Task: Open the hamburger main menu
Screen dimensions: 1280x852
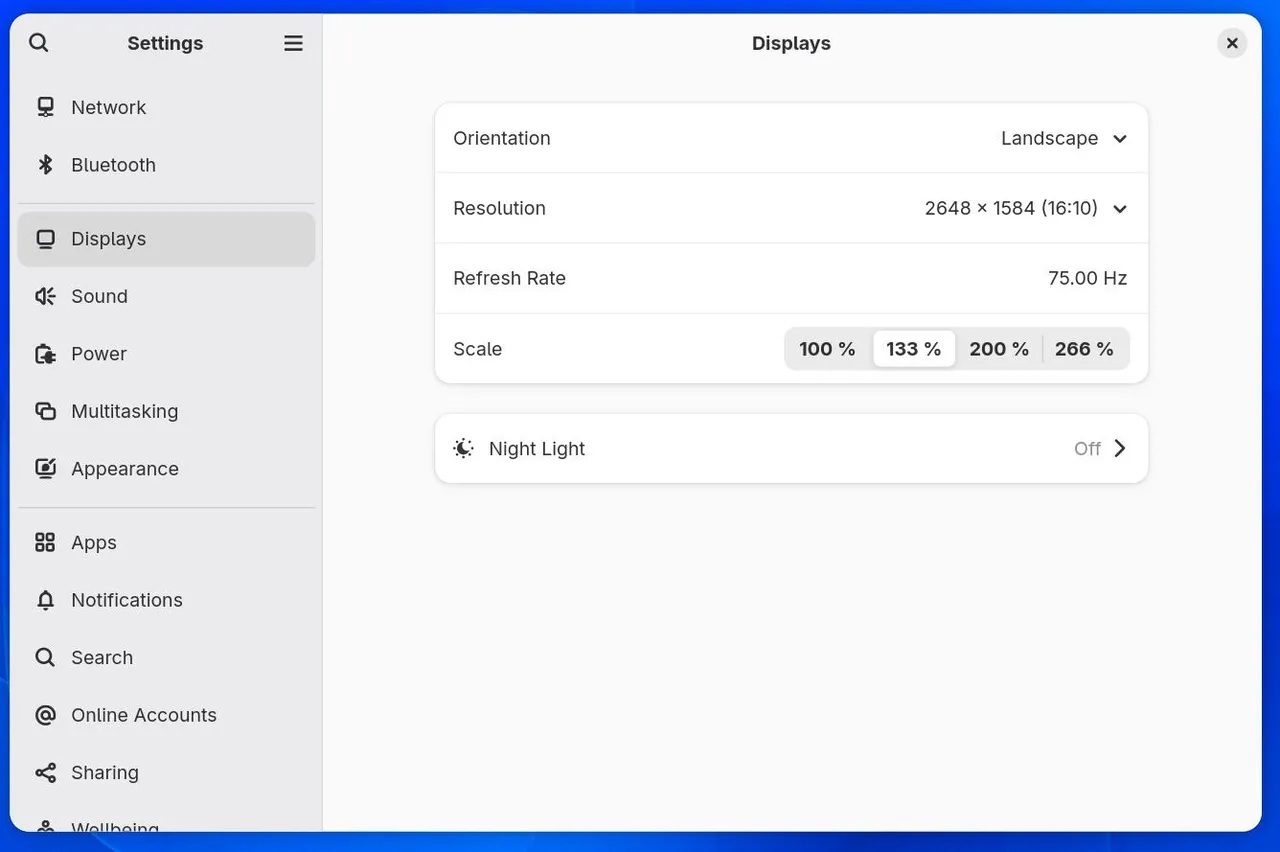Action: click(293, 43)
